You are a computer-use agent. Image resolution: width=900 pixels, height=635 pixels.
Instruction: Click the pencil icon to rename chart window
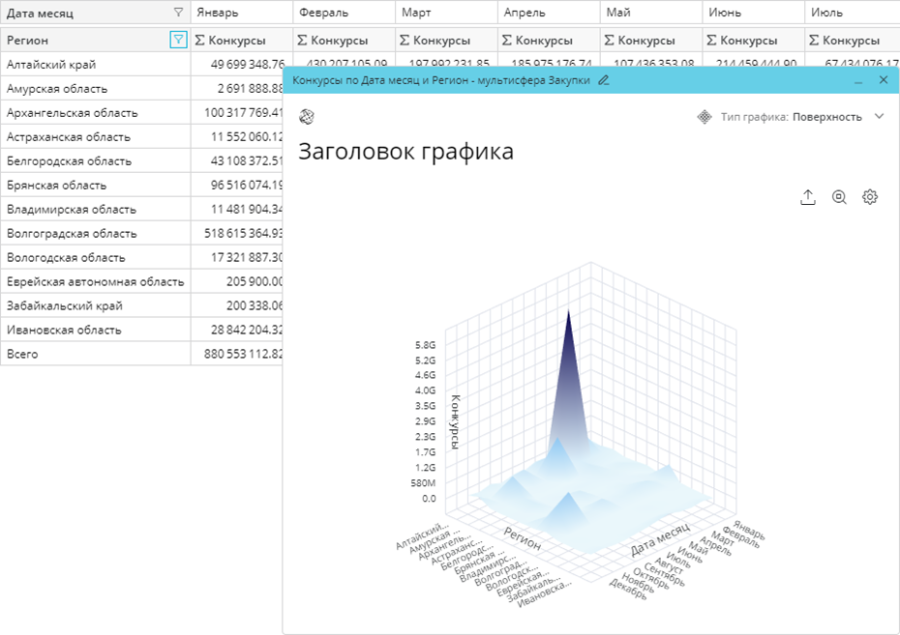(x=603, y=80)
